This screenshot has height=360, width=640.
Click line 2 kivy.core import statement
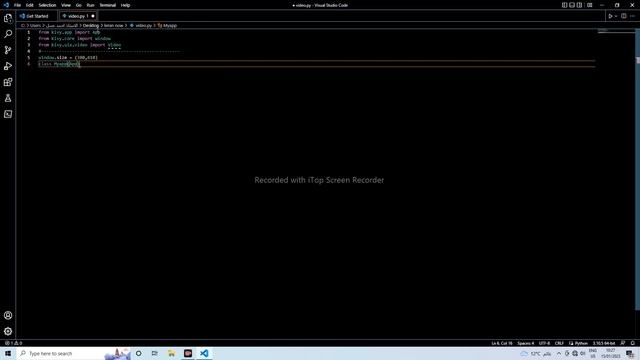(x=75, y=38)
